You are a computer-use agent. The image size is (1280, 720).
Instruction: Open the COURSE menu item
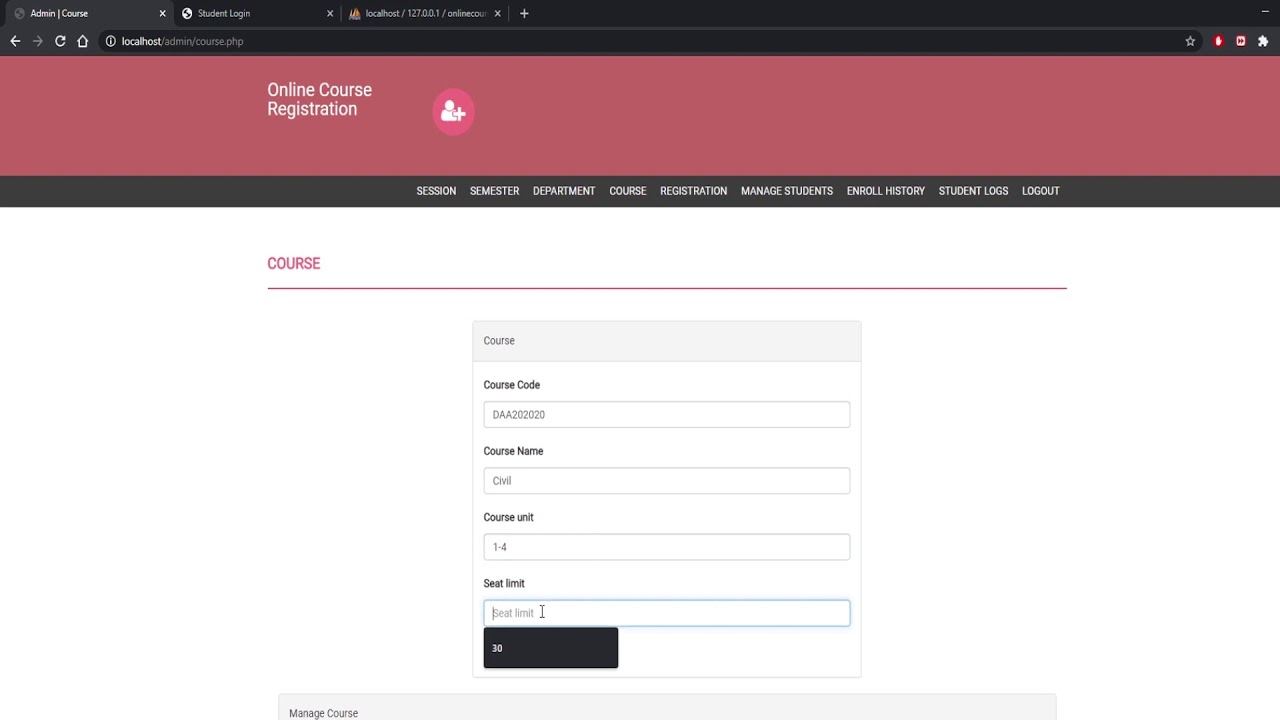[628, 191]
